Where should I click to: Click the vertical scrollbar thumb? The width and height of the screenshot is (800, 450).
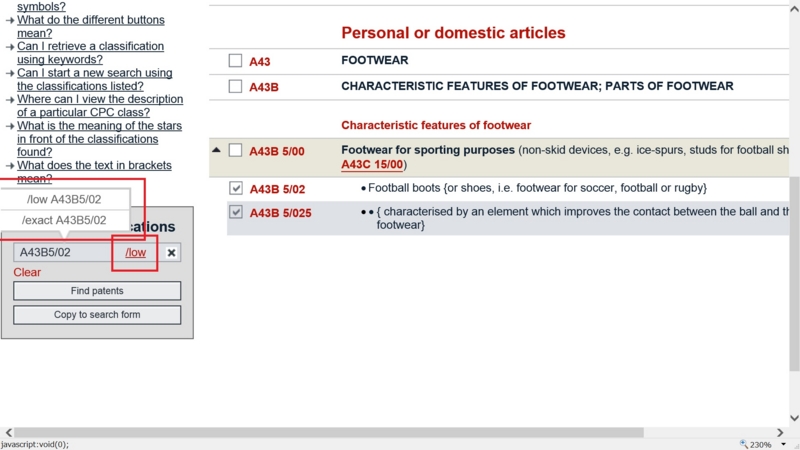click(794, 274)
